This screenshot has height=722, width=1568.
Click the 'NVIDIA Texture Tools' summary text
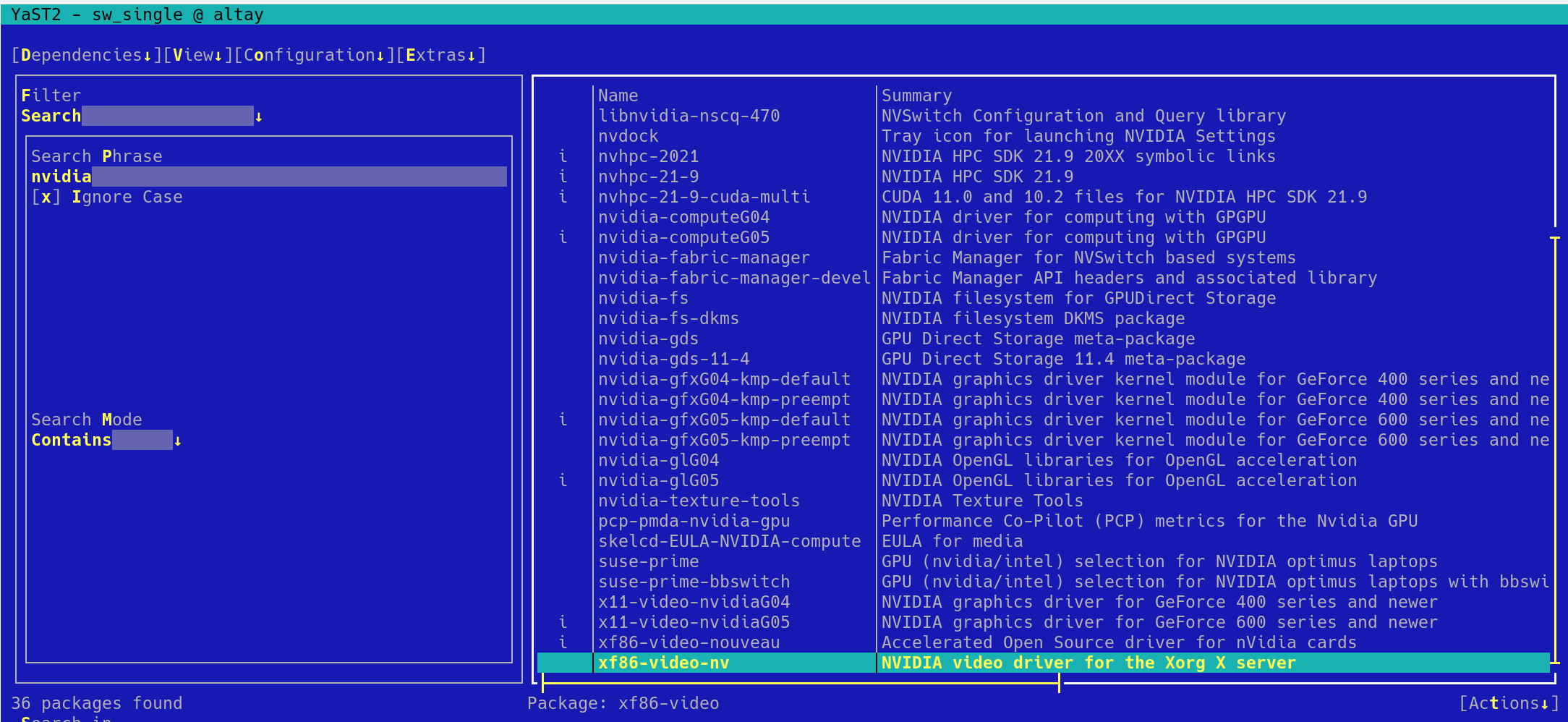(x=982, y=501)
